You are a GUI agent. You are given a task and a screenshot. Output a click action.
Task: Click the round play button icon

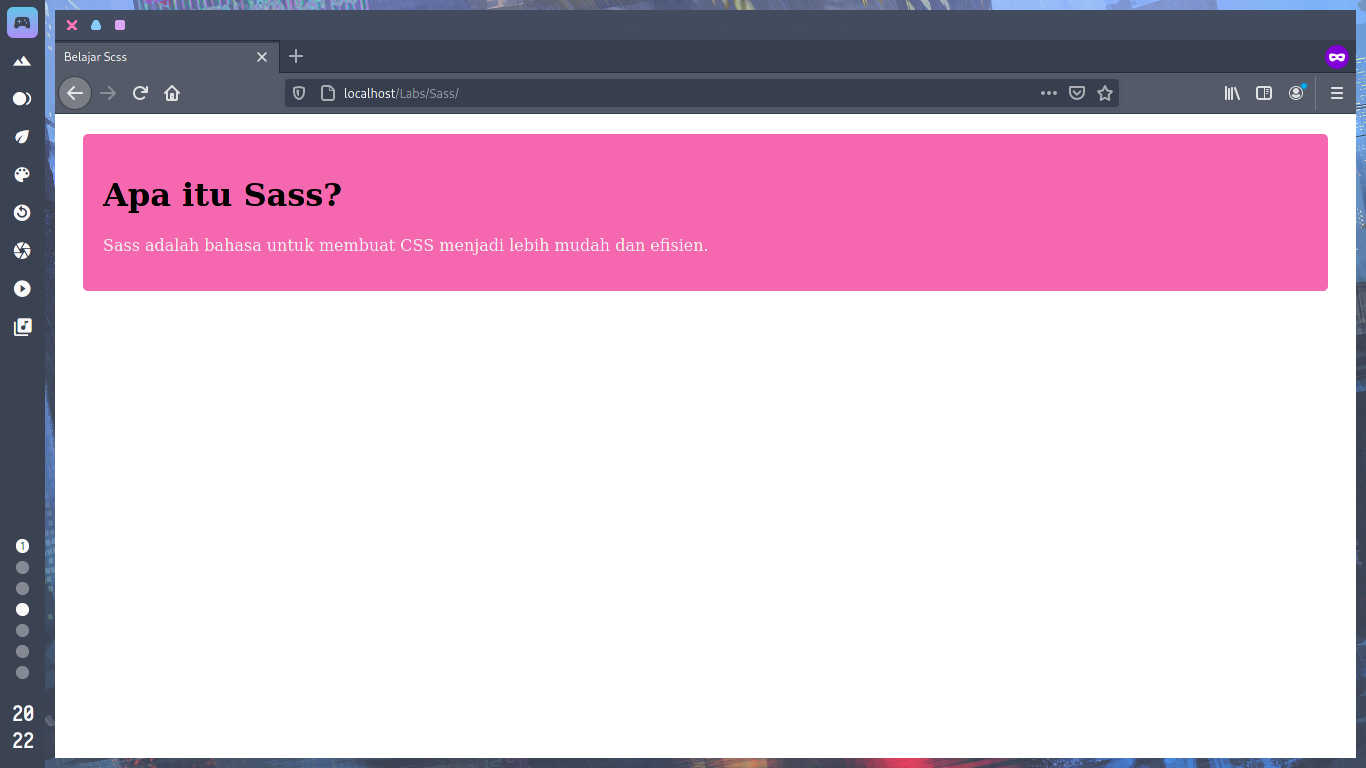pos(22,289)
